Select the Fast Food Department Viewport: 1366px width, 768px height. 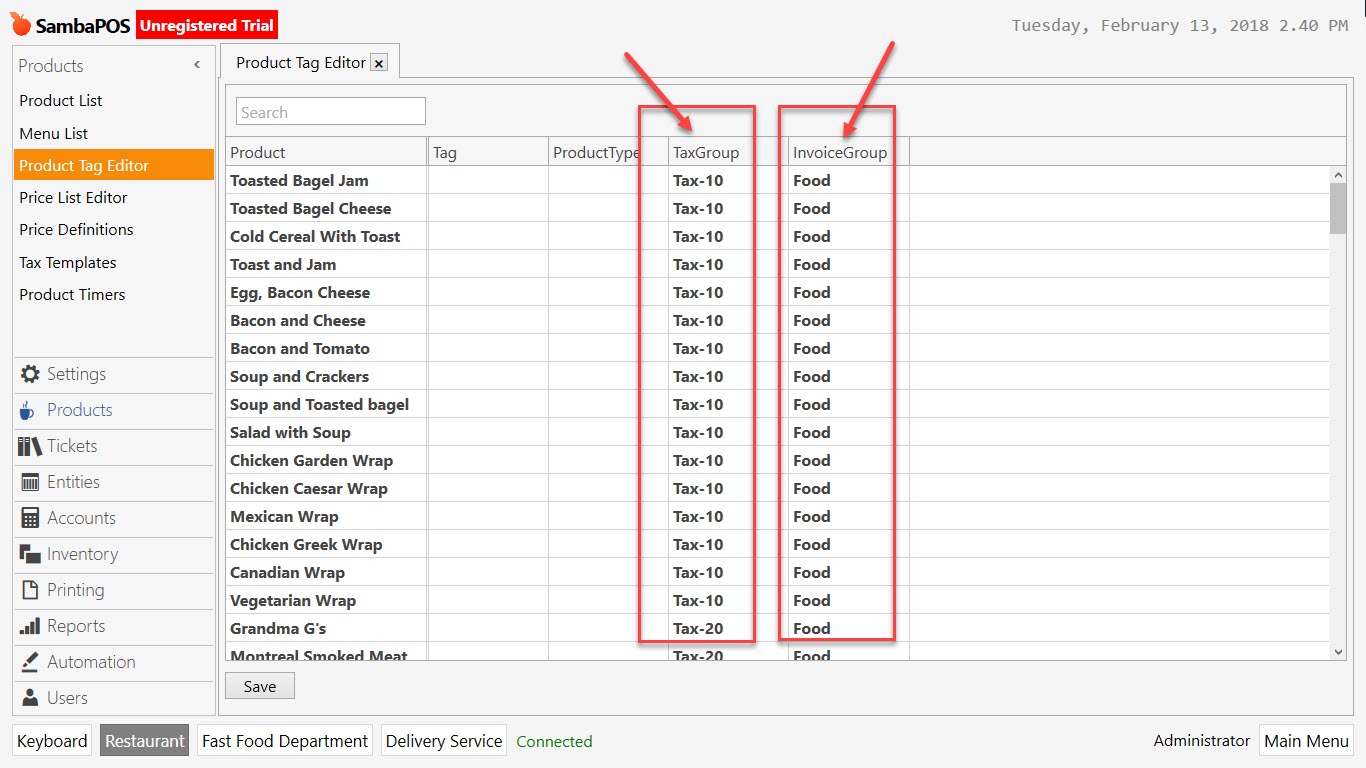click(285, 741)
